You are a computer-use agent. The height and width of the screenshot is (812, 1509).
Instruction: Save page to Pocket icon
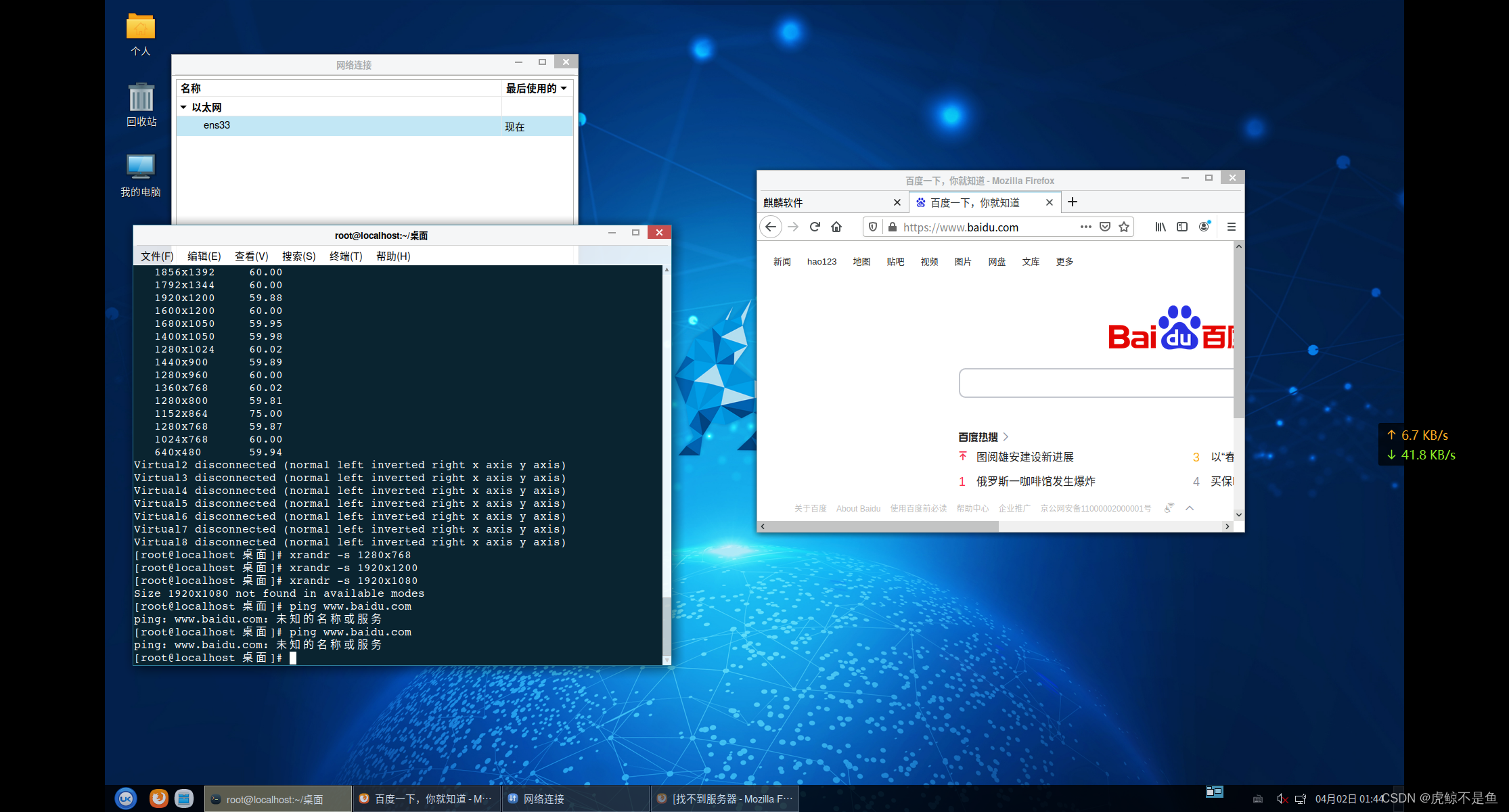(x=1105, y=227)
